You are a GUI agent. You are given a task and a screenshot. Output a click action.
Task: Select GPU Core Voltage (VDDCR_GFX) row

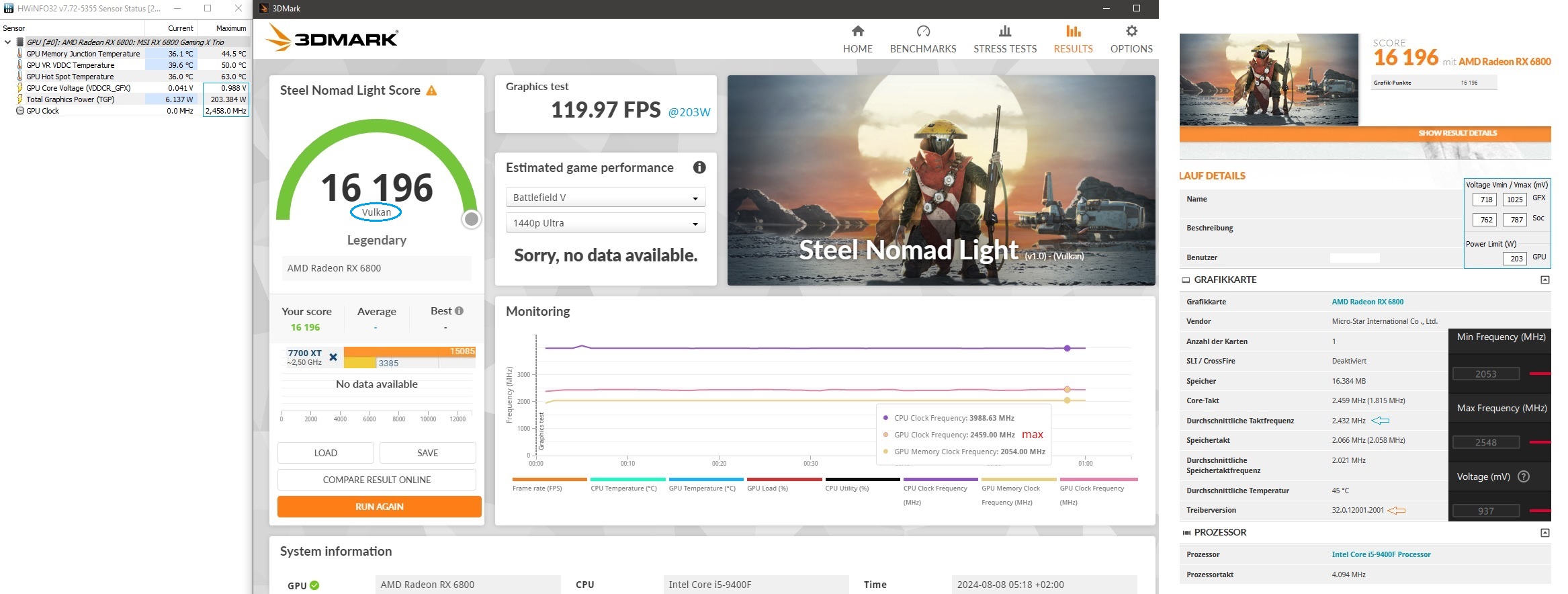pos(125,88)
